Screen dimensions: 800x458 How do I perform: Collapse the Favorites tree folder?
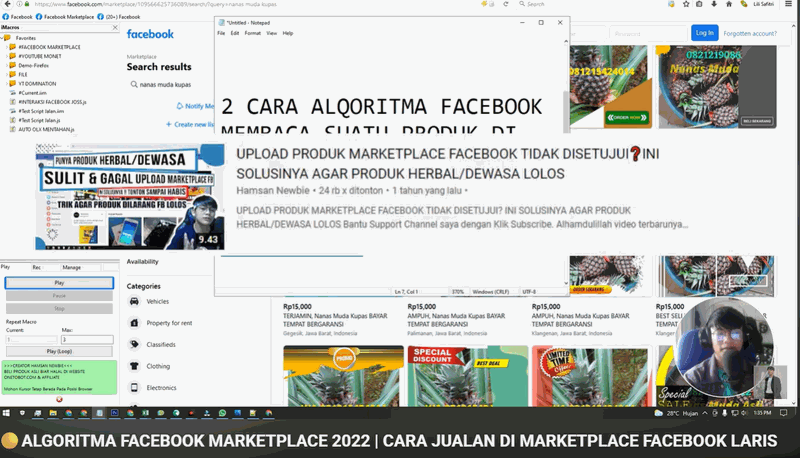click(5, 38)
